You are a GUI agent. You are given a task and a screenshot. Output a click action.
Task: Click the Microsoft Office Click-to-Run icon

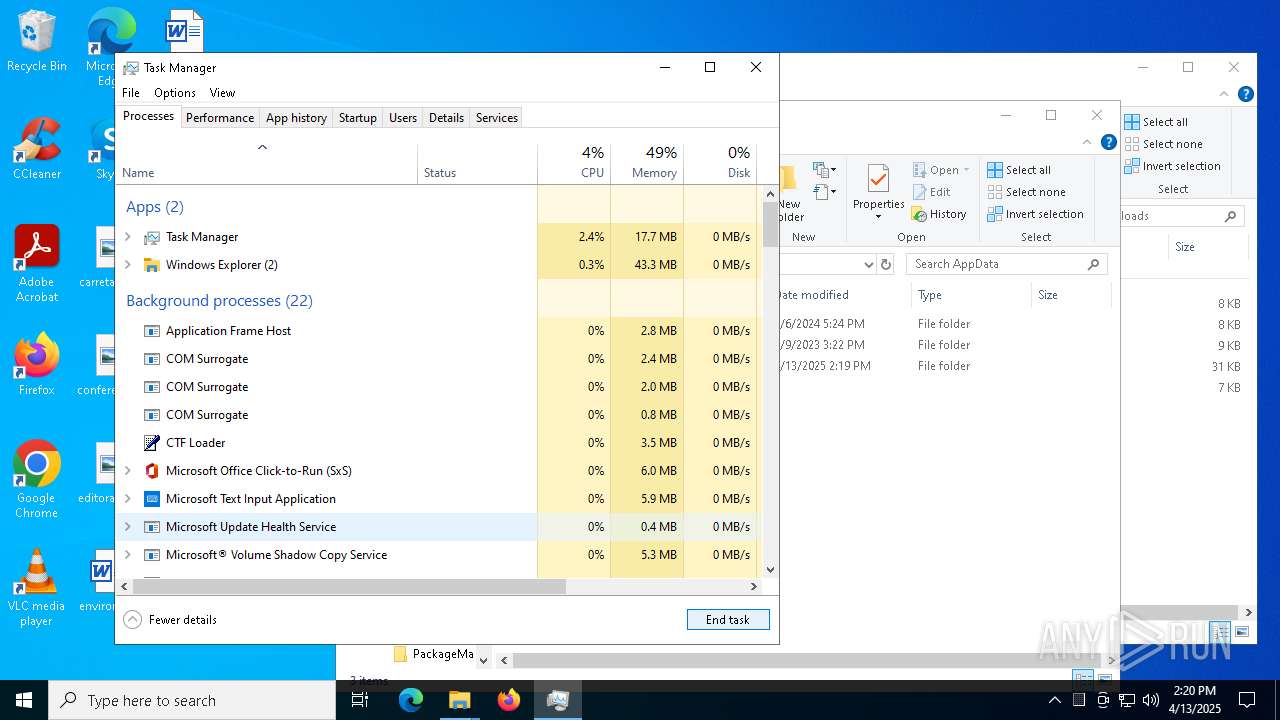(x=152, y=471)
